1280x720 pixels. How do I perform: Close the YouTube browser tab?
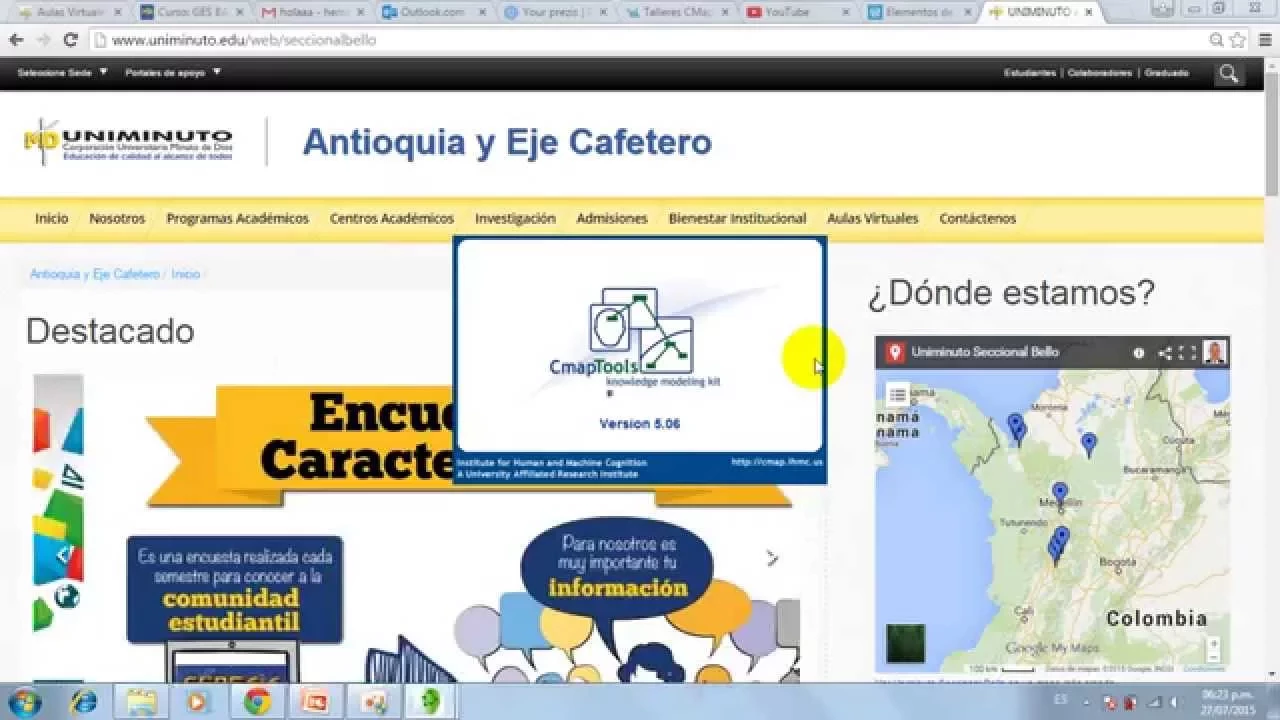846,12
